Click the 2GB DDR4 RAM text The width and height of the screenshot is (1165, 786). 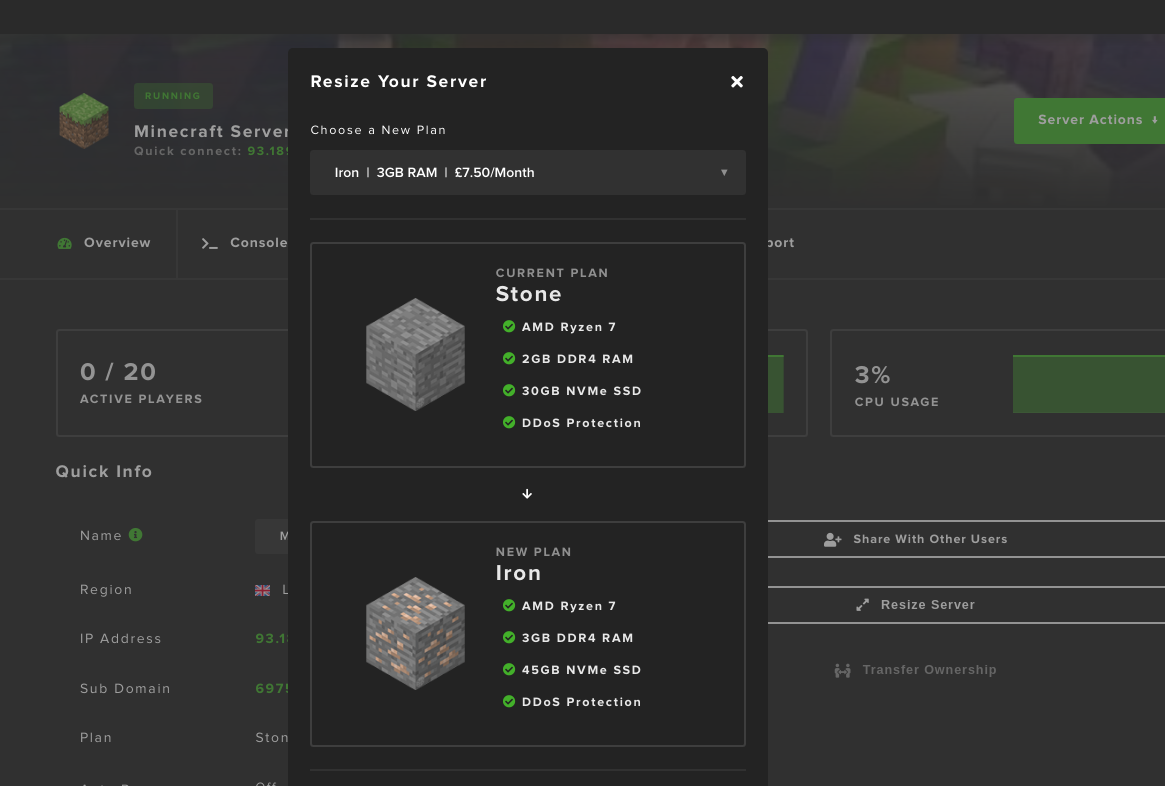coord(577,359)
